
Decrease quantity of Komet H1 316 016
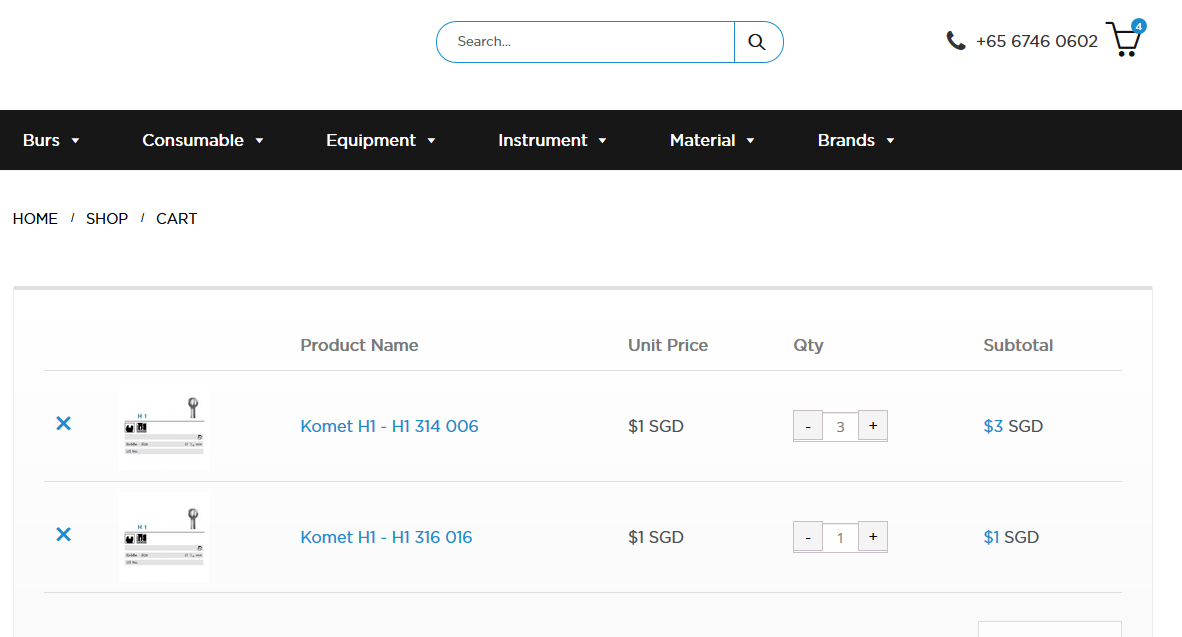[807, 536]
